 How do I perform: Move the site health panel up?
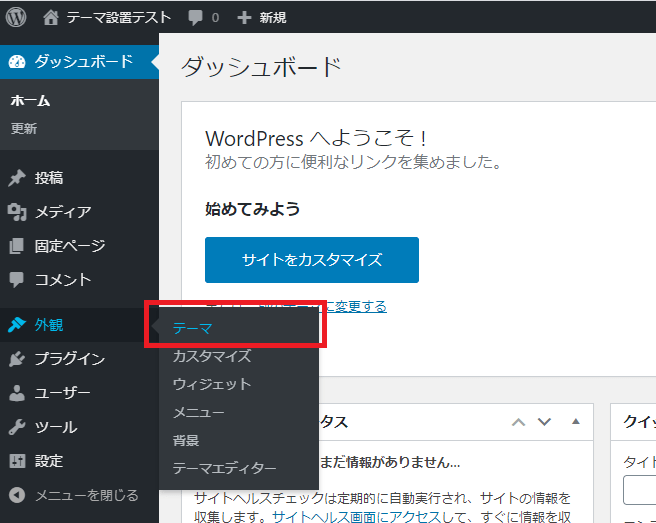518,422
